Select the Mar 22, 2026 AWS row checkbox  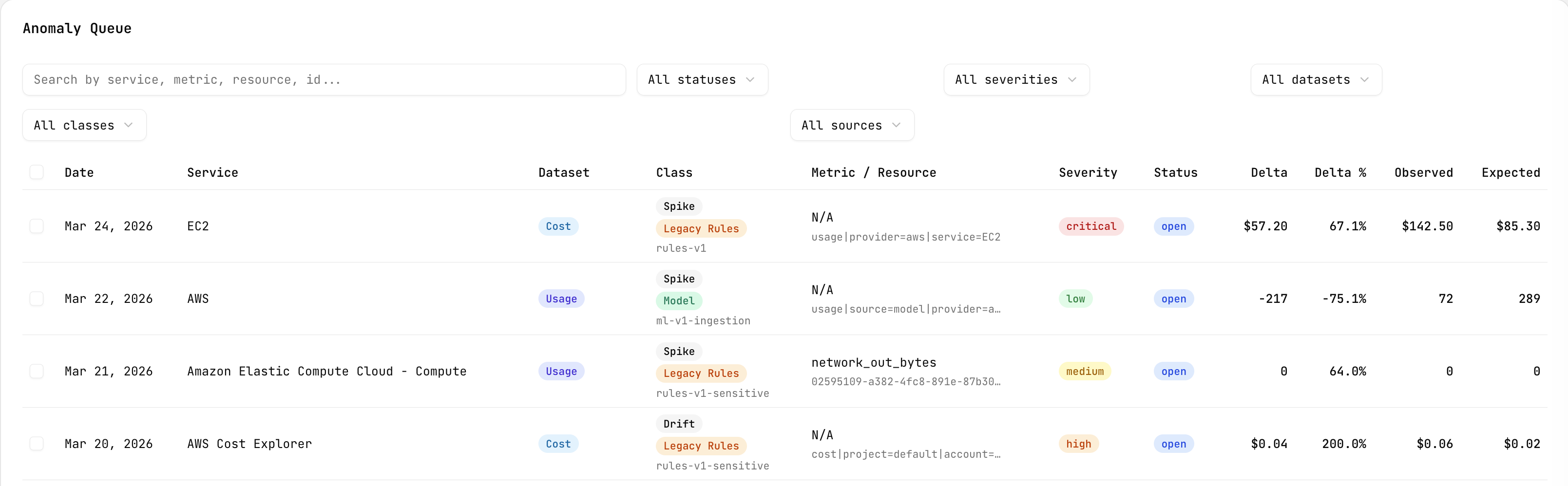pos(37,299)
